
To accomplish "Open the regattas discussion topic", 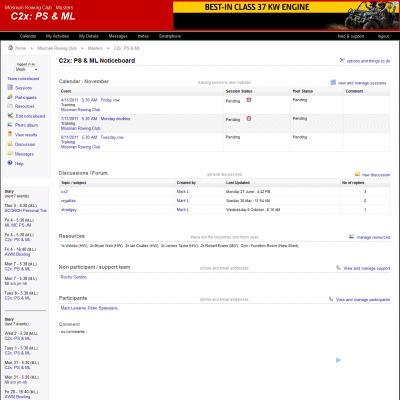I will pos(68,201).
